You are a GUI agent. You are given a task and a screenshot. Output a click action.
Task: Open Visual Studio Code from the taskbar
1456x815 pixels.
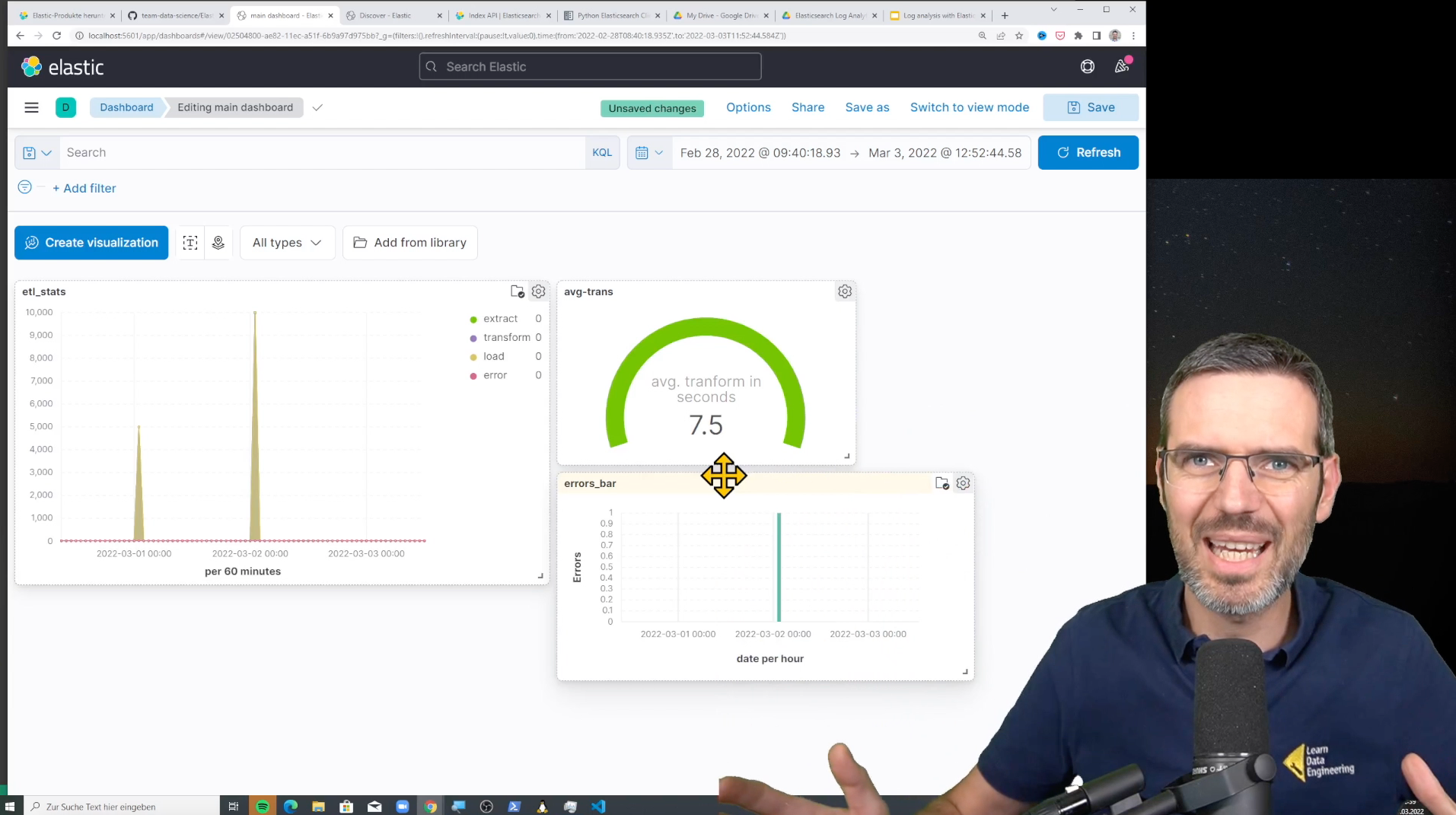coord(598,807)
